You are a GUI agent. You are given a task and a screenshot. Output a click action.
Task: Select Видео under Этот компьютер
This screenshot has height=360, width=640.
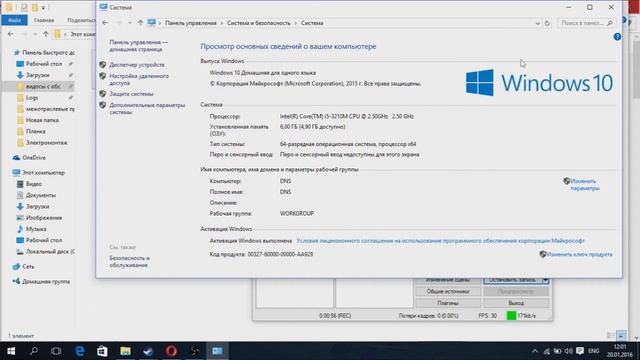(33, 184)
